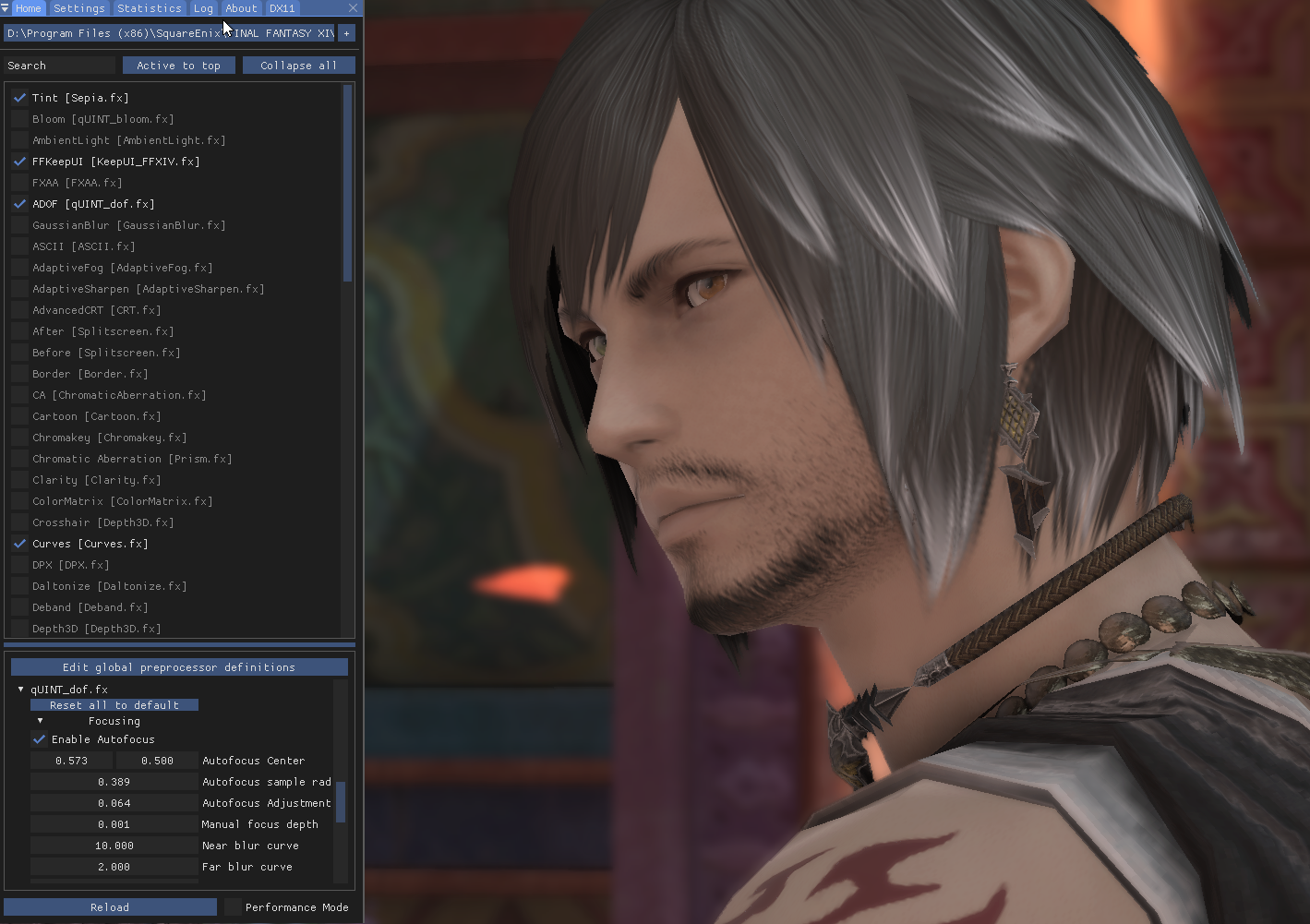The height and width of the screenshot is (924, 1310).
Task: Enable the FXAA [FXAA.fx] effect
Action: pos(19,182)
